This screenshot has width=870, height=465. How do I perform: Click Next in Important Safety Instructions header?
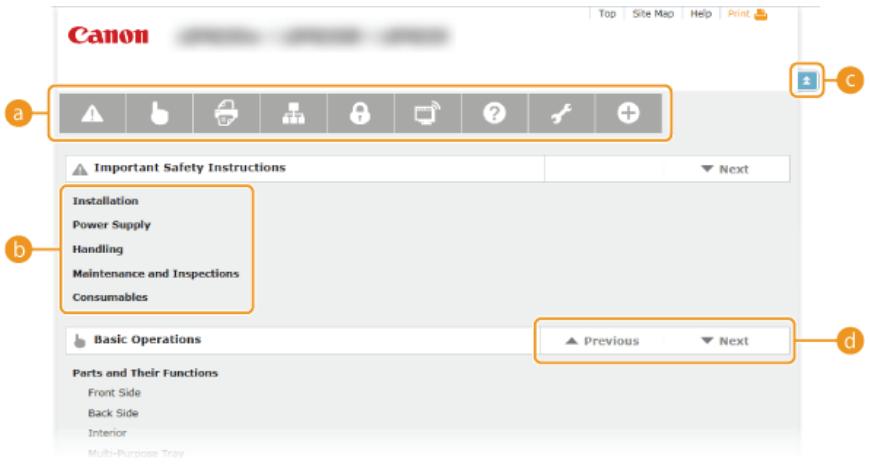click(x=725, y=169)
